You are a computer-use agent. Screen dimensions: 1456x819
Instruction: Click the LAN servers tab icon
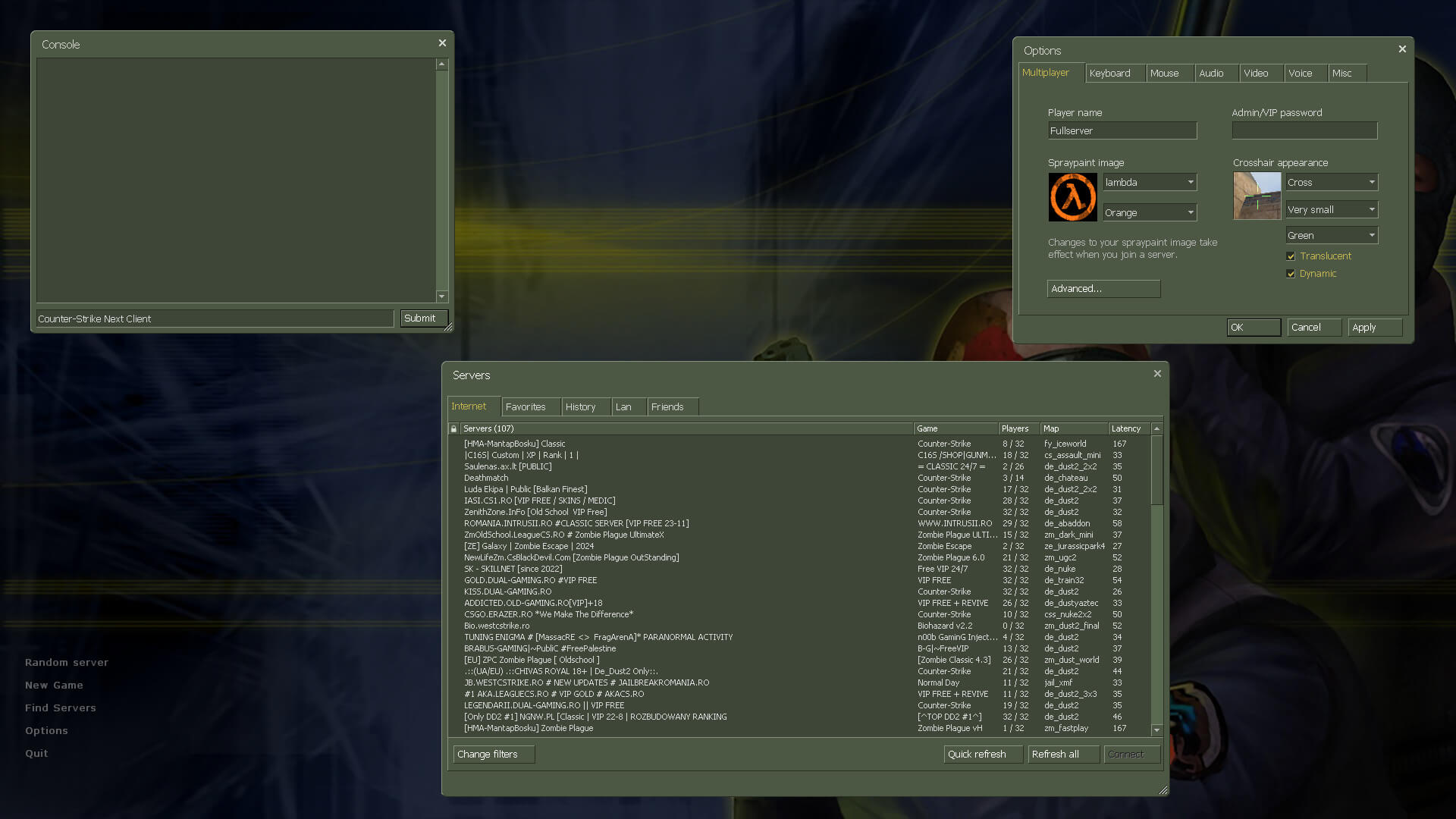tap(624, 406)
